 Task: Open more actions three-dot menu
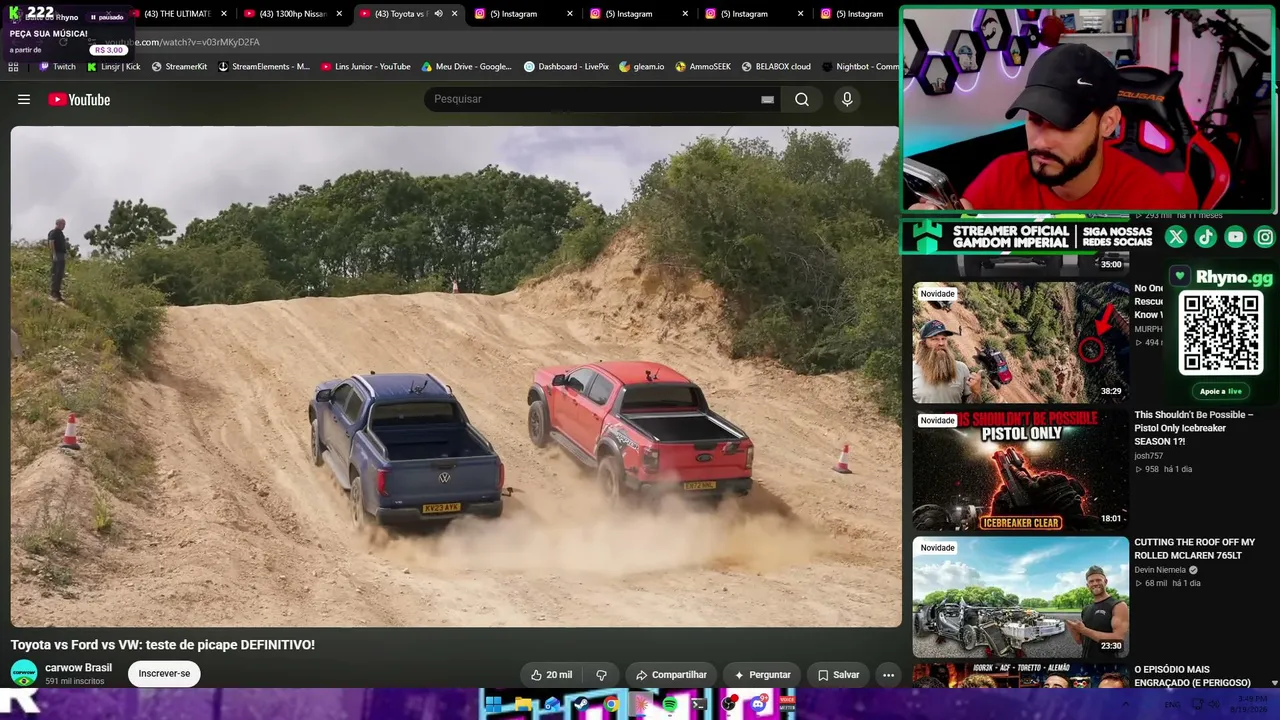[888, 675]
